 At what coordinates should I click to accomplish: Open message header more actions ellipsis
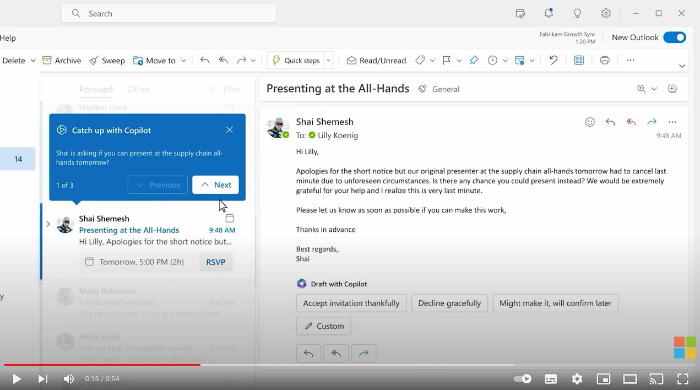click(672, 122)
